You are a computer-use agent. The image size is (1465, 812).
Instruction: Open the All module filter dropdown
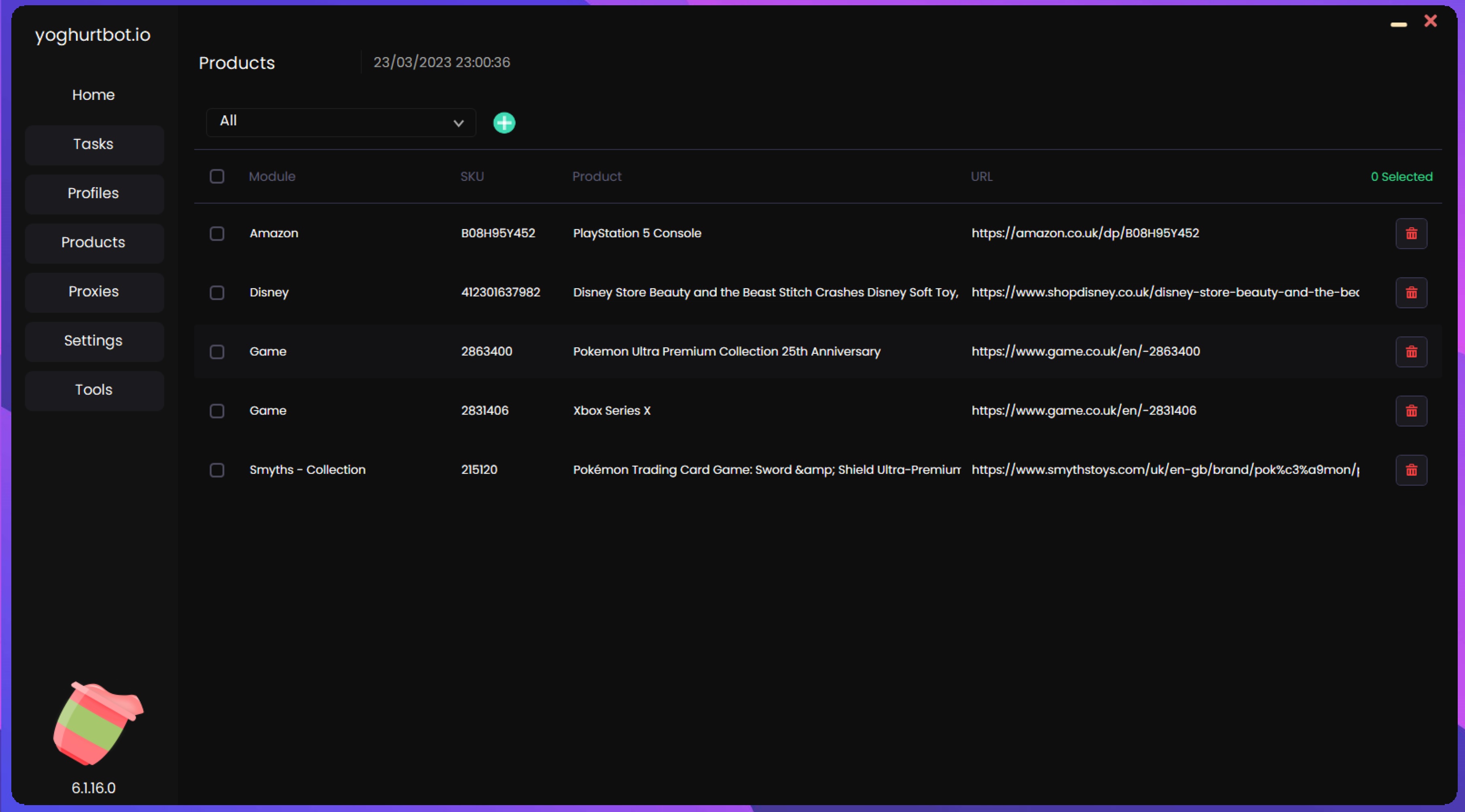340,122
